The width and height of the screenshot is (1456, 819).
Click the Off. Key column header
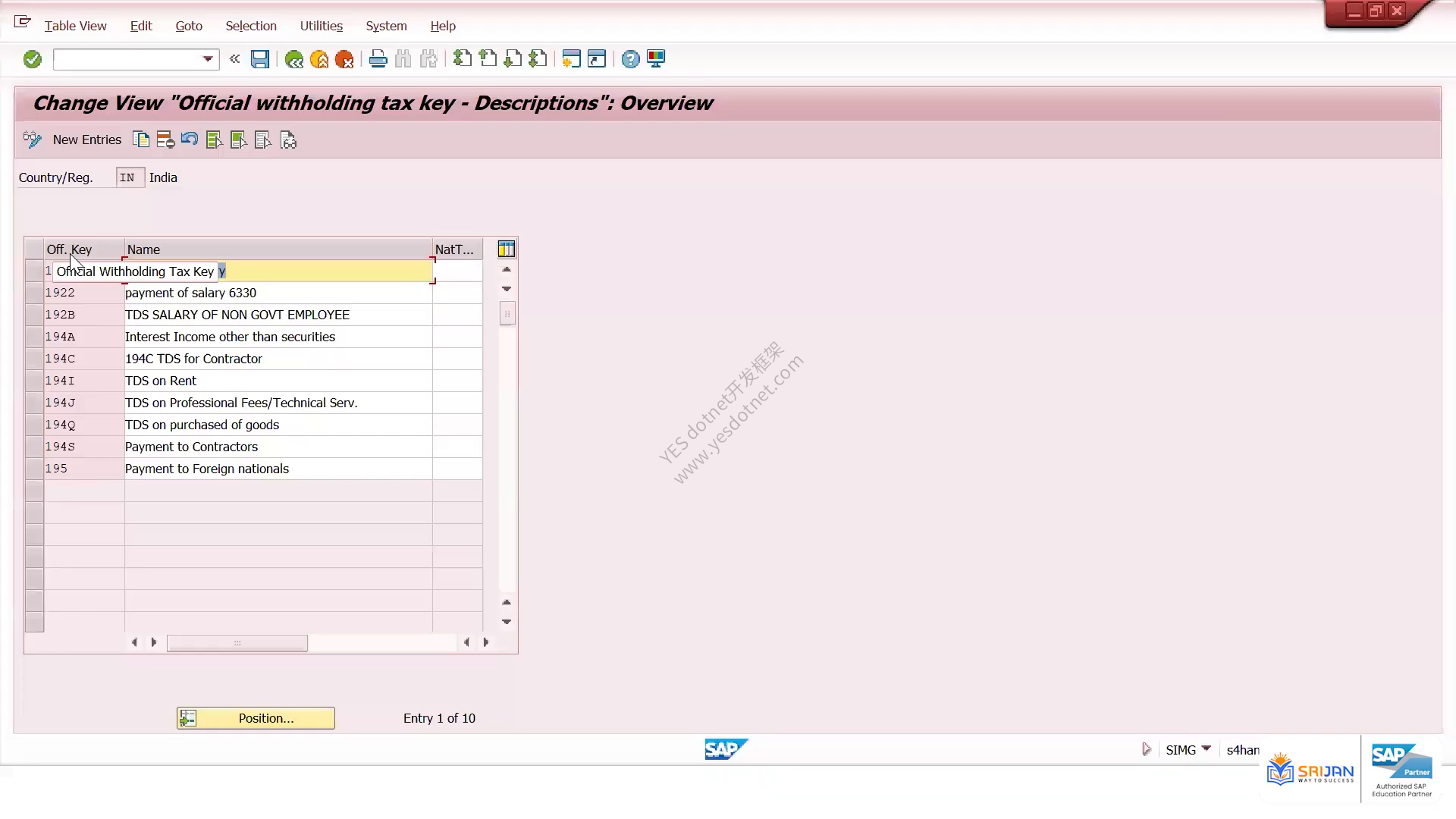(x=84, y=249)
